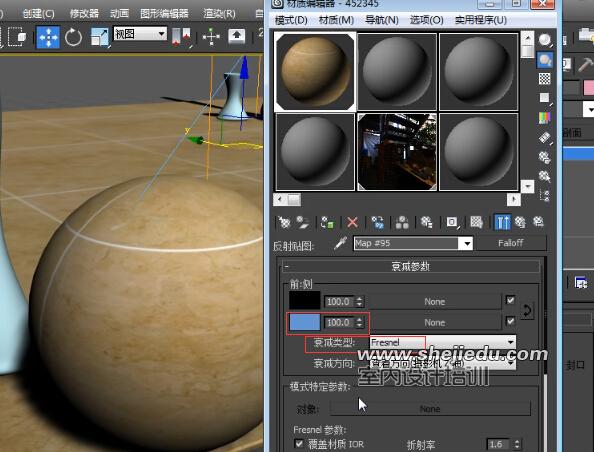Click the red X Reset Map icon
Screen dimensions: 594x452
[x=353, y=222]
